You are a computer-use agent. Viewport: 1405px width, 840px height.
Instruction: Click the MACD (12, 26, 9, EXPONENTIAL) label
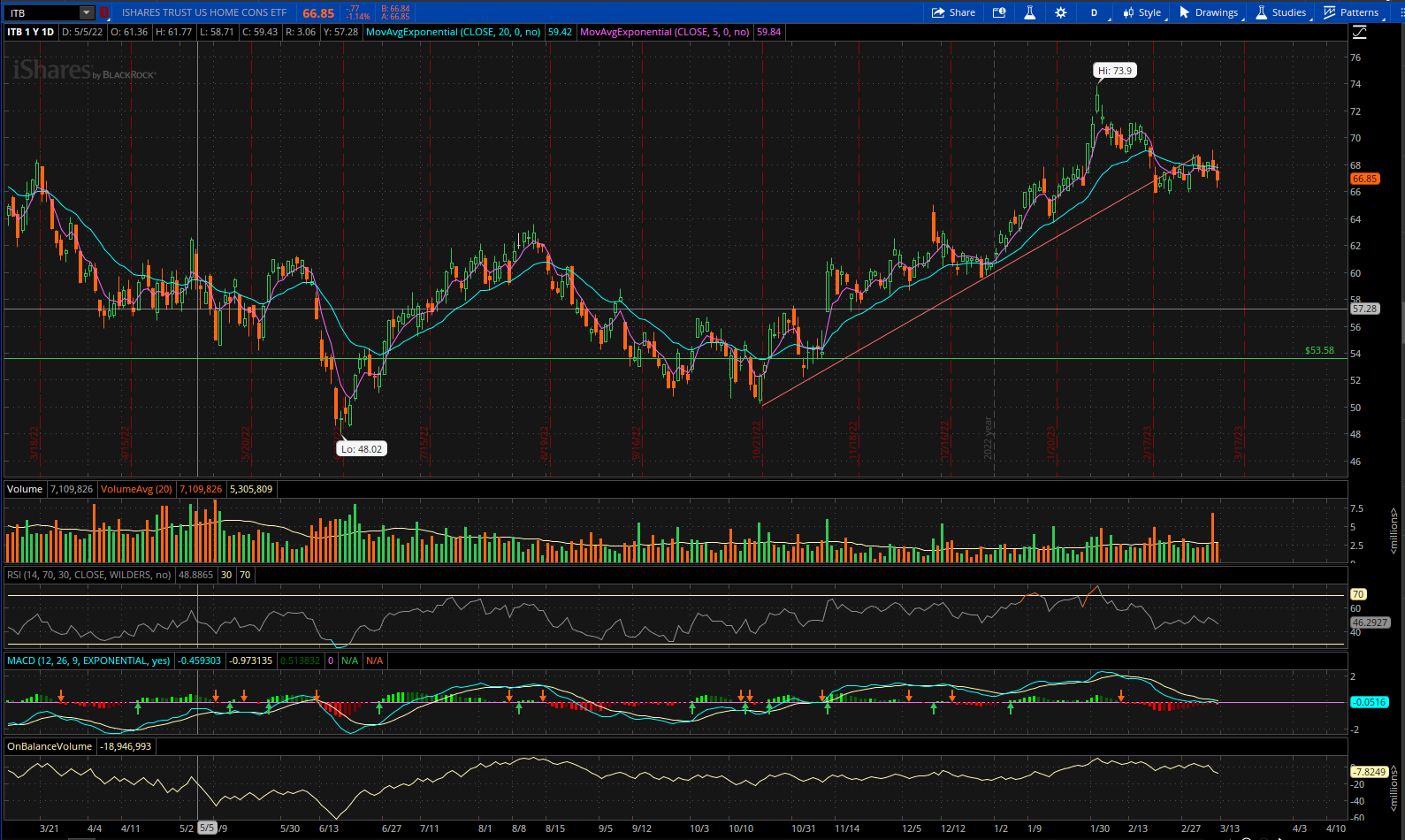(x=88, y=661)
